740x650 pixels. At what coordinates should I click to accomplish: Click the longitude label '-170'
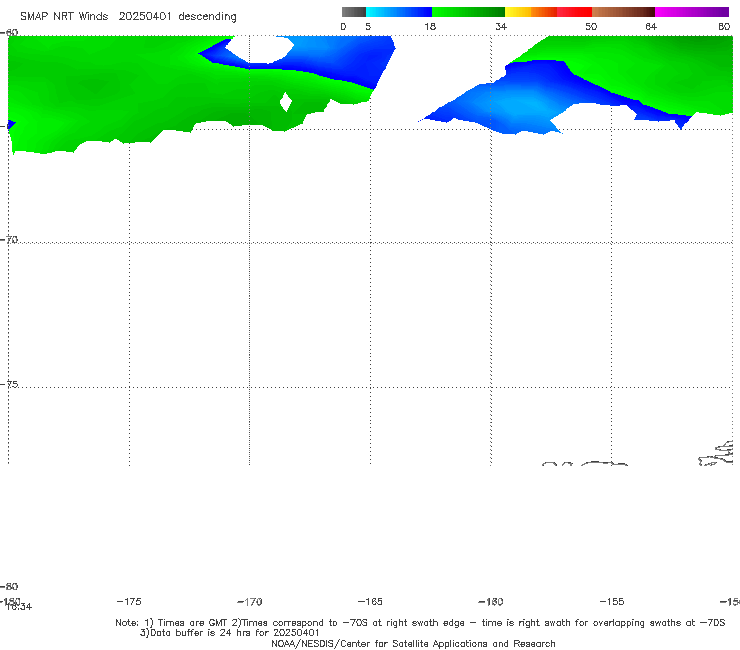pyautogui.click(x=250, y=602)
